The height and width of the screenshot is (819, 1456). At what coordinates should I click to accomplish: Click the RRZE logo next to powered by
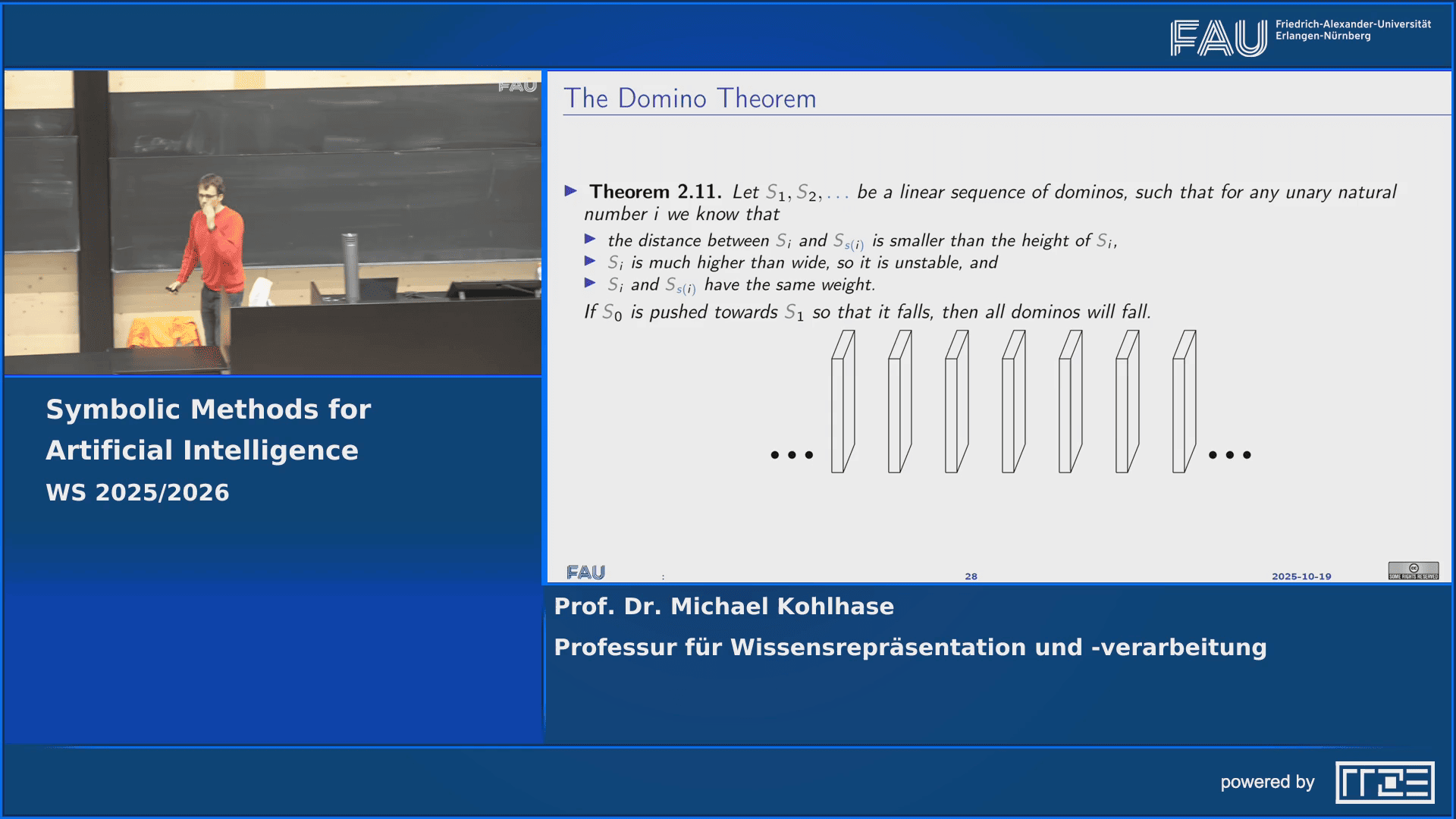(x=1385, y=782)
